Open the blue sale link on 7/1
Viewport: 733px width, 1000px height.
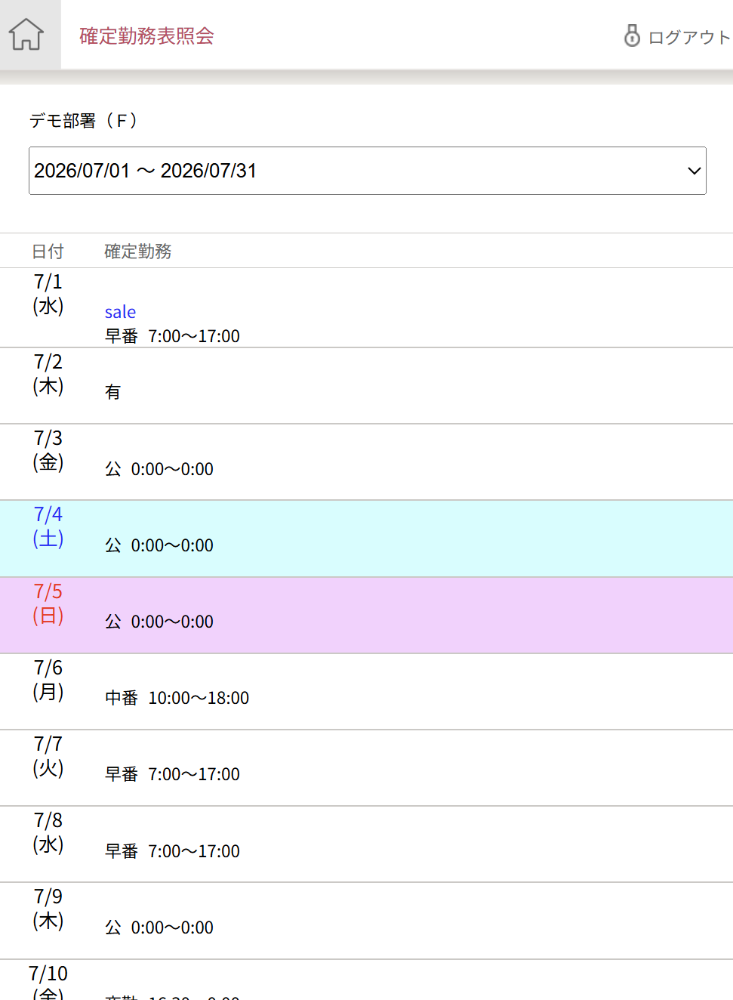tap(120, 312)
